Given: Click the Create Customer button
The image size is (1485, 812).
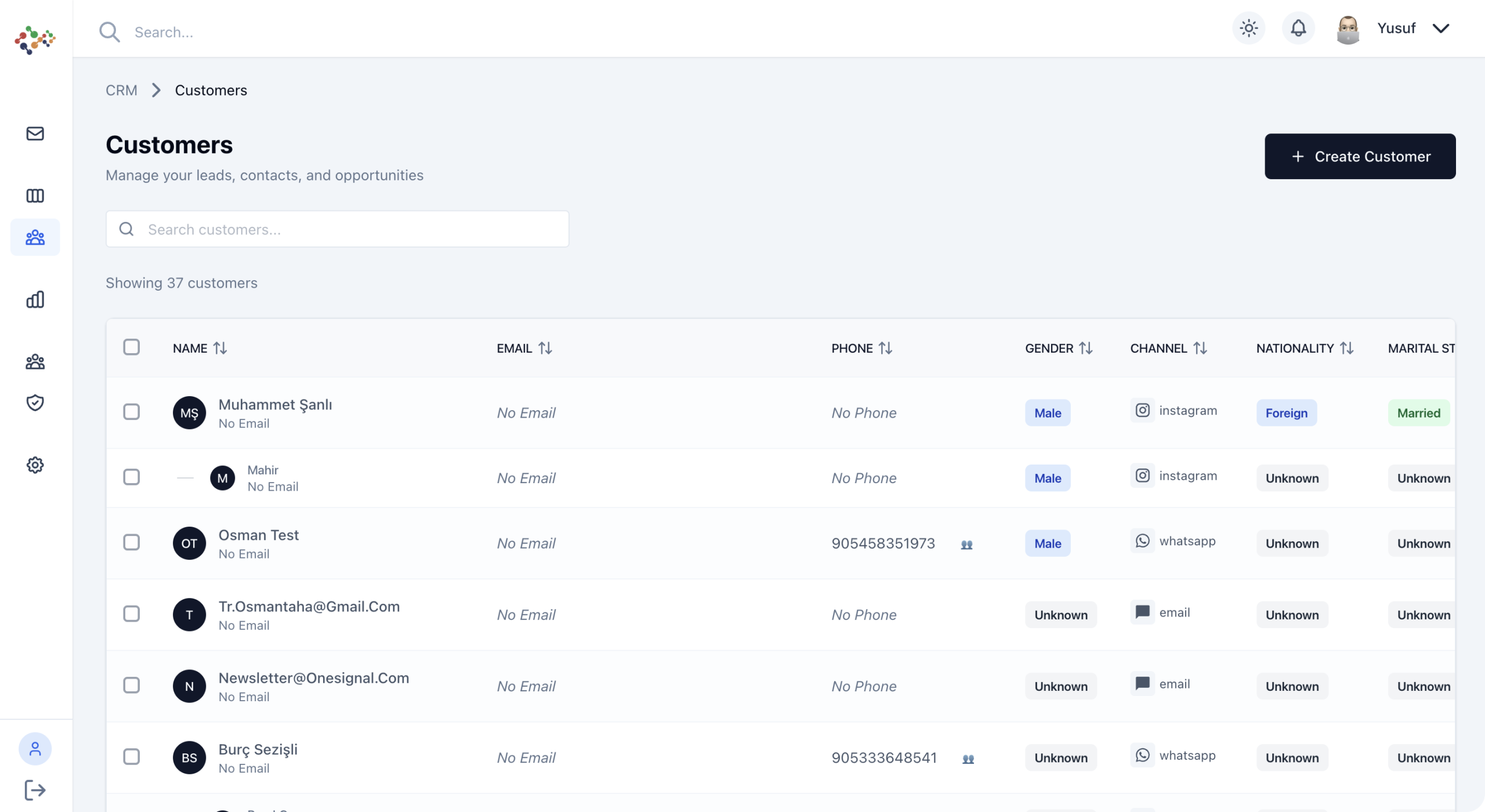Looking at the screenshot, I should coord(1360,157).
